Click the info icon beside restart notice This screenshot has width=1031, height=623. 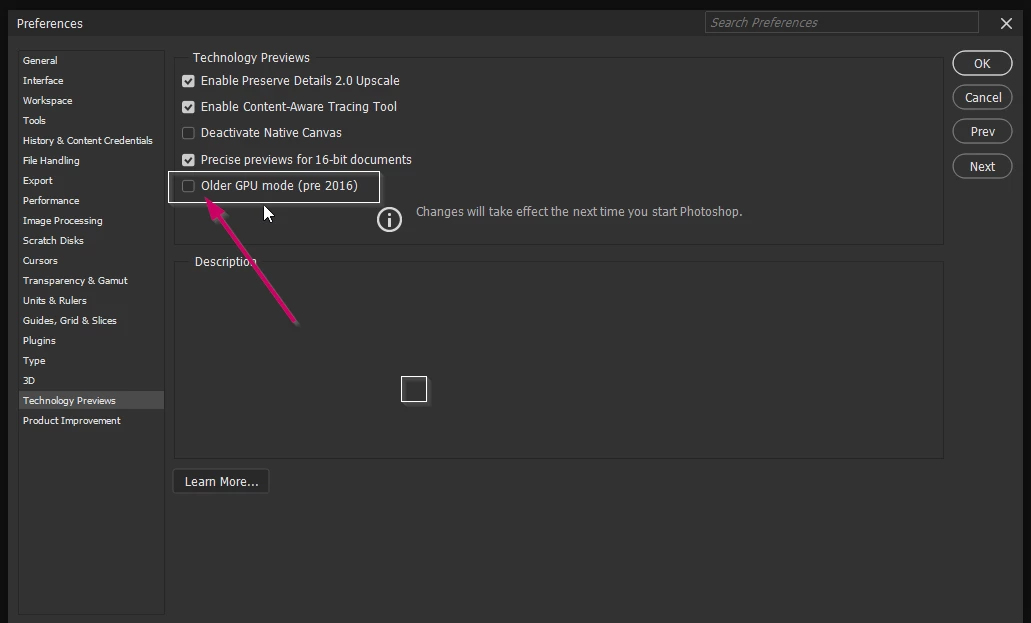[x=389, y=219]
